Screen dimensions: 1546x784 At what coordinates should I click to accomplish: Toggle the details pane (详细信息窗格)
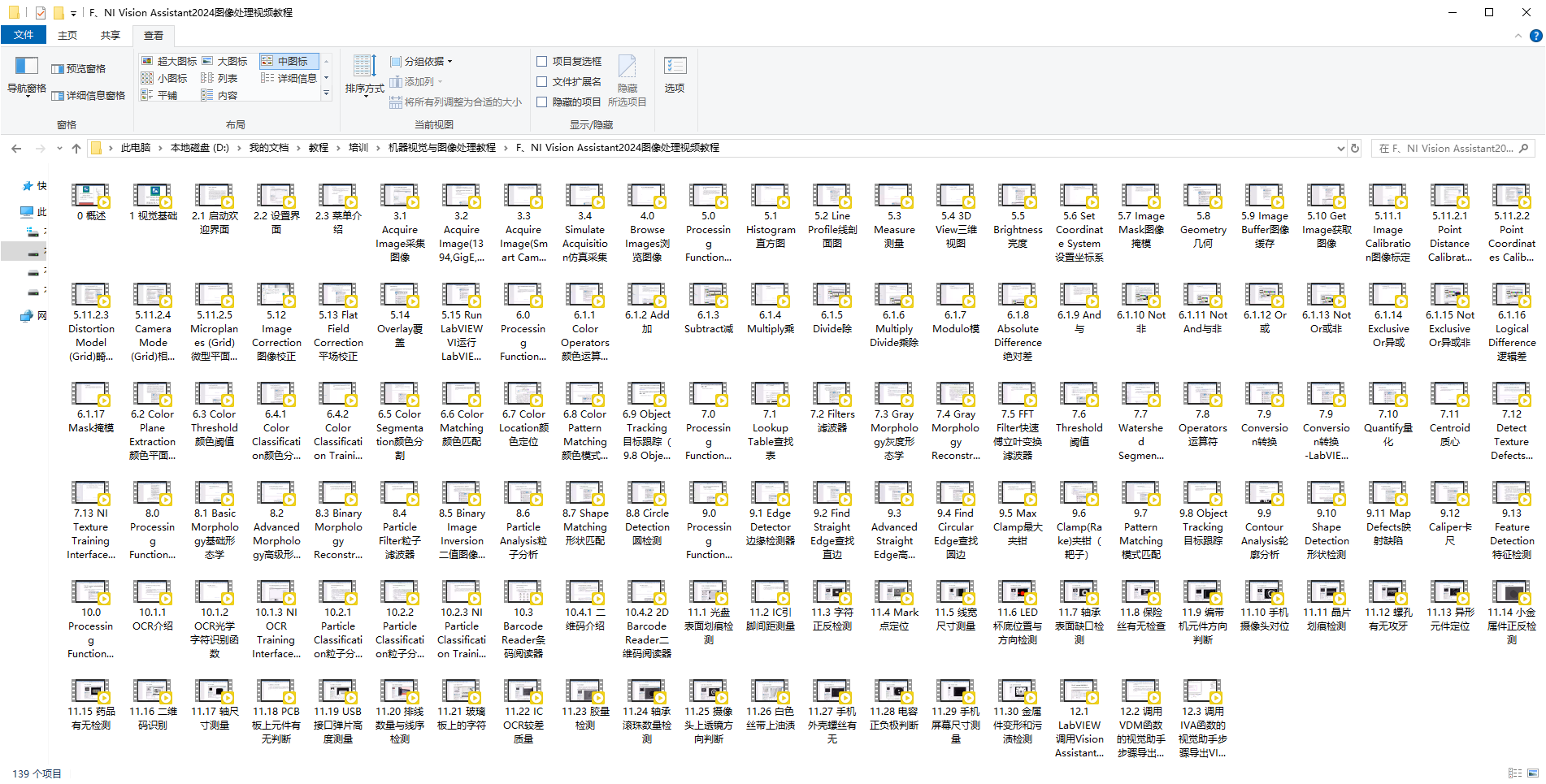[89, 96]
